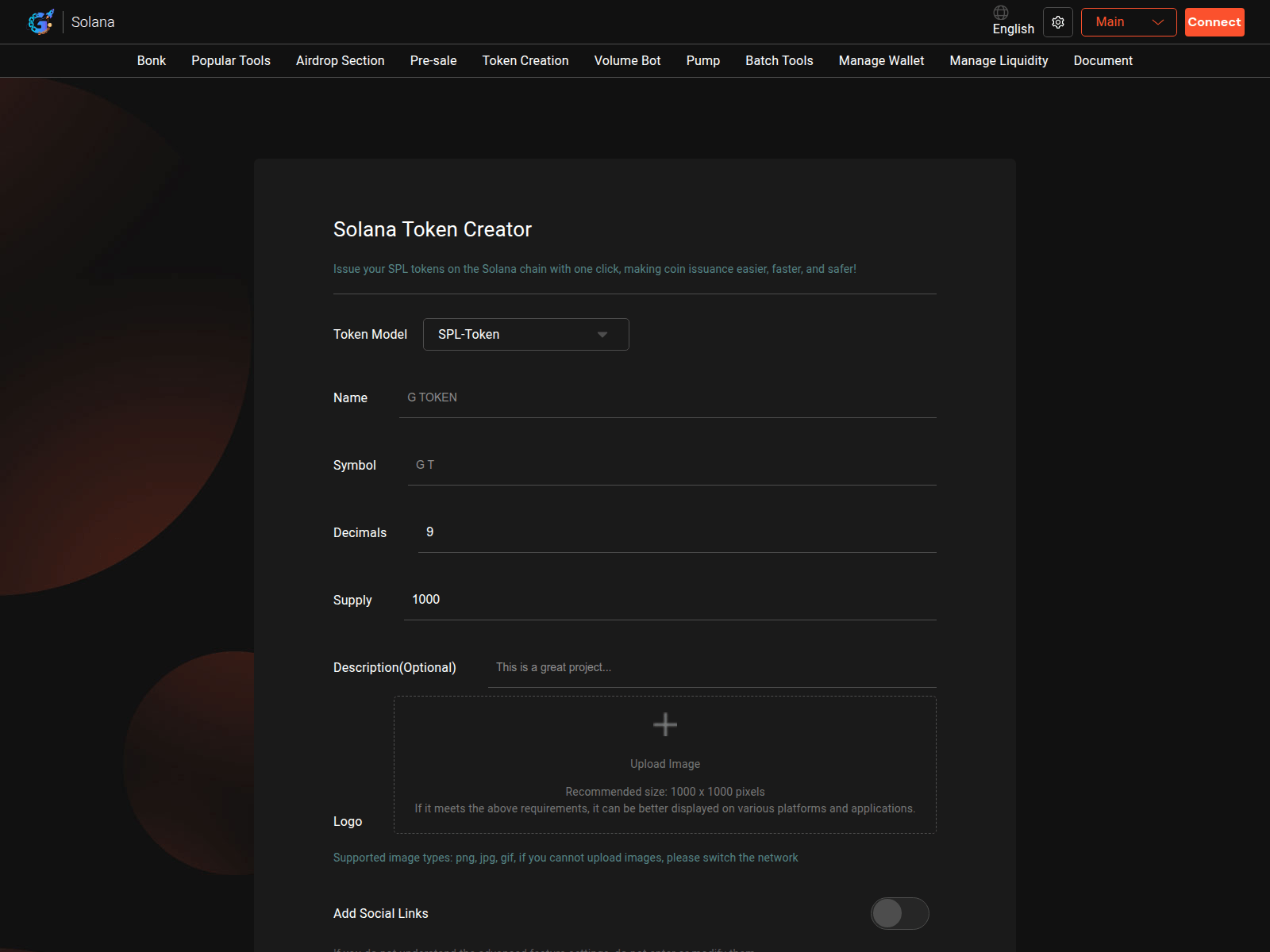This screenshot has height=952, width=1270.
Task: Open the Main network dropdown
Action: click(1128, 22)
